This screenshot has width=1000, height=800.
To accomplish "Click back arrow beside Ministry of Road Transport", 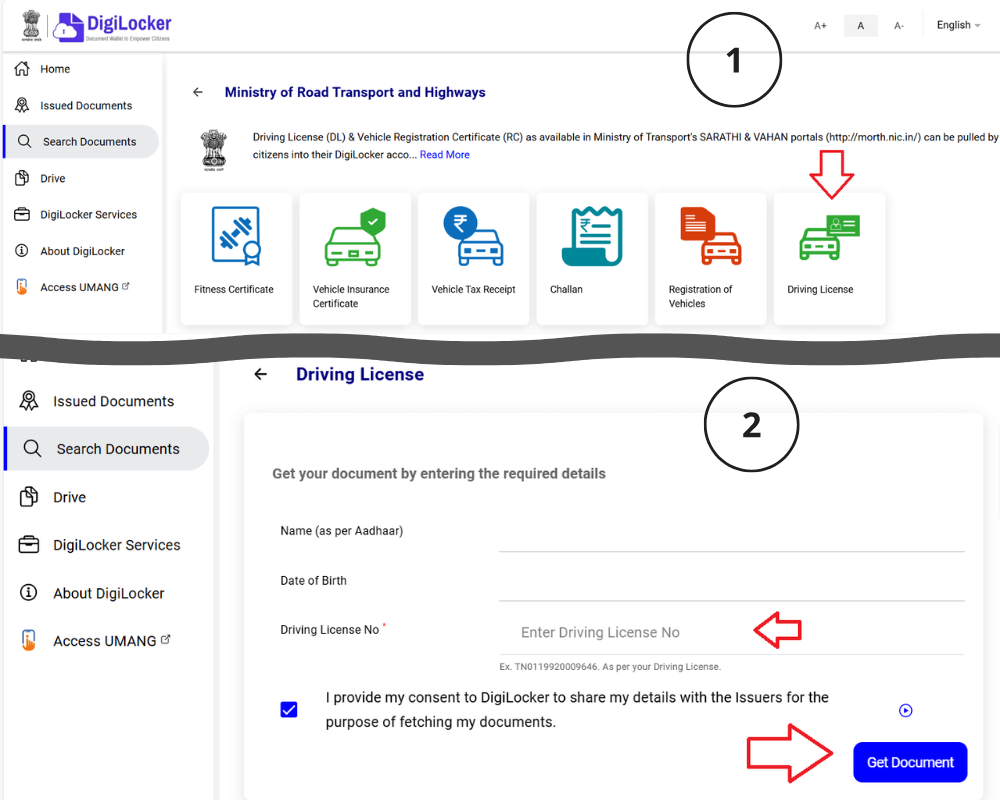I will [x=198, y=93].
